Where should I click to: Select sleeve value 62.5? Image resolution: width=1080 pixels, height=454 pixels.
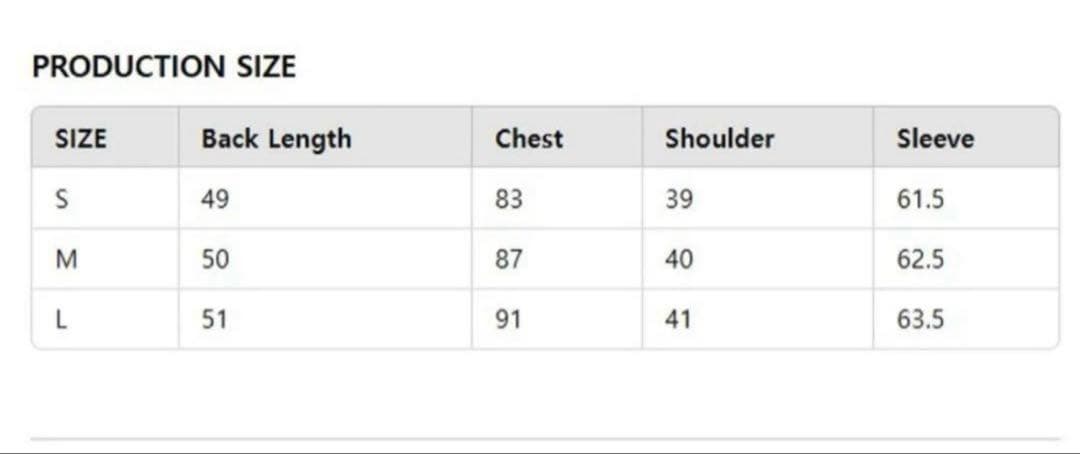pos(920,260)
